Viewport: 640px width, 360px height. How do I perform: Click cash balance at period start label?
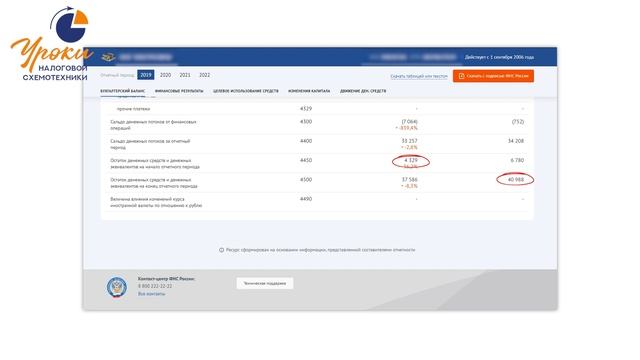155,164
